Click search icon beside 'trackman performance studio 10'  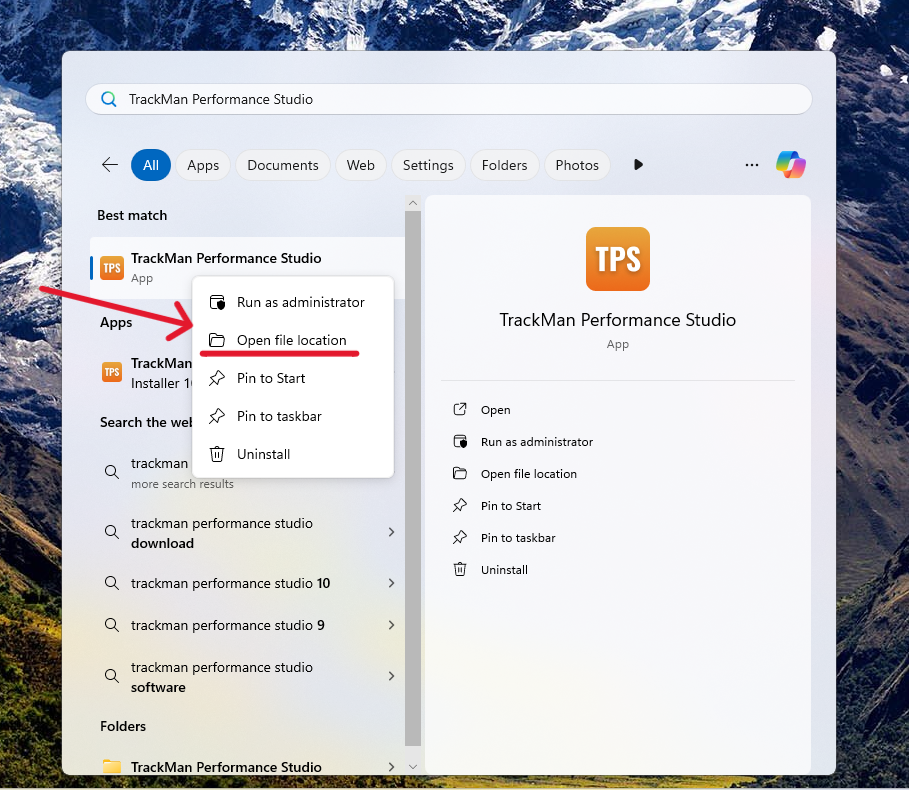112,583
